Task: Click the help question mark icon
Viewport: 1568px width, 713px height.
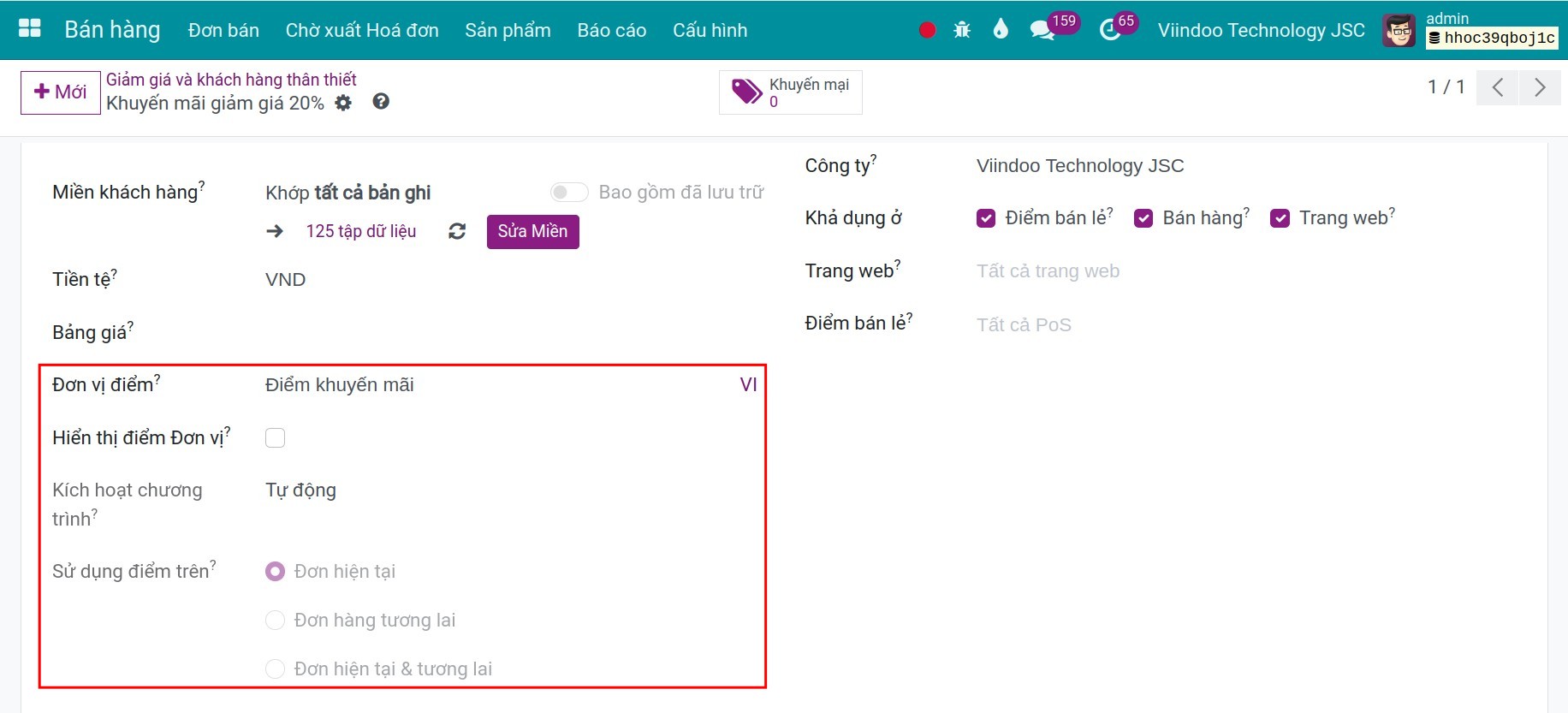Action: click(381, 102)
